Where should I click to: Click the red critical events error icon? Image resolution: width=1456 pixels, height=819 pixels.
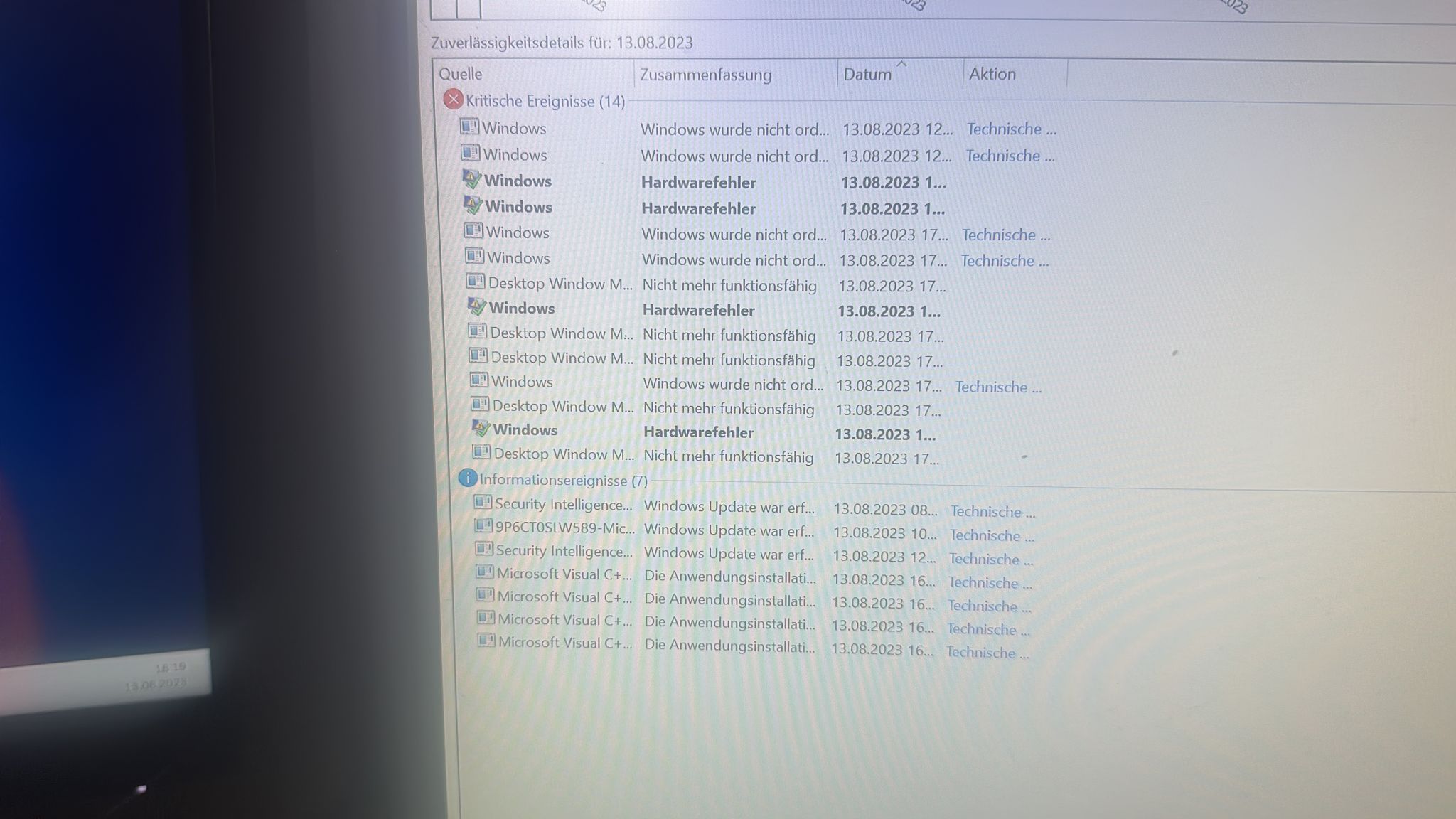453,100
